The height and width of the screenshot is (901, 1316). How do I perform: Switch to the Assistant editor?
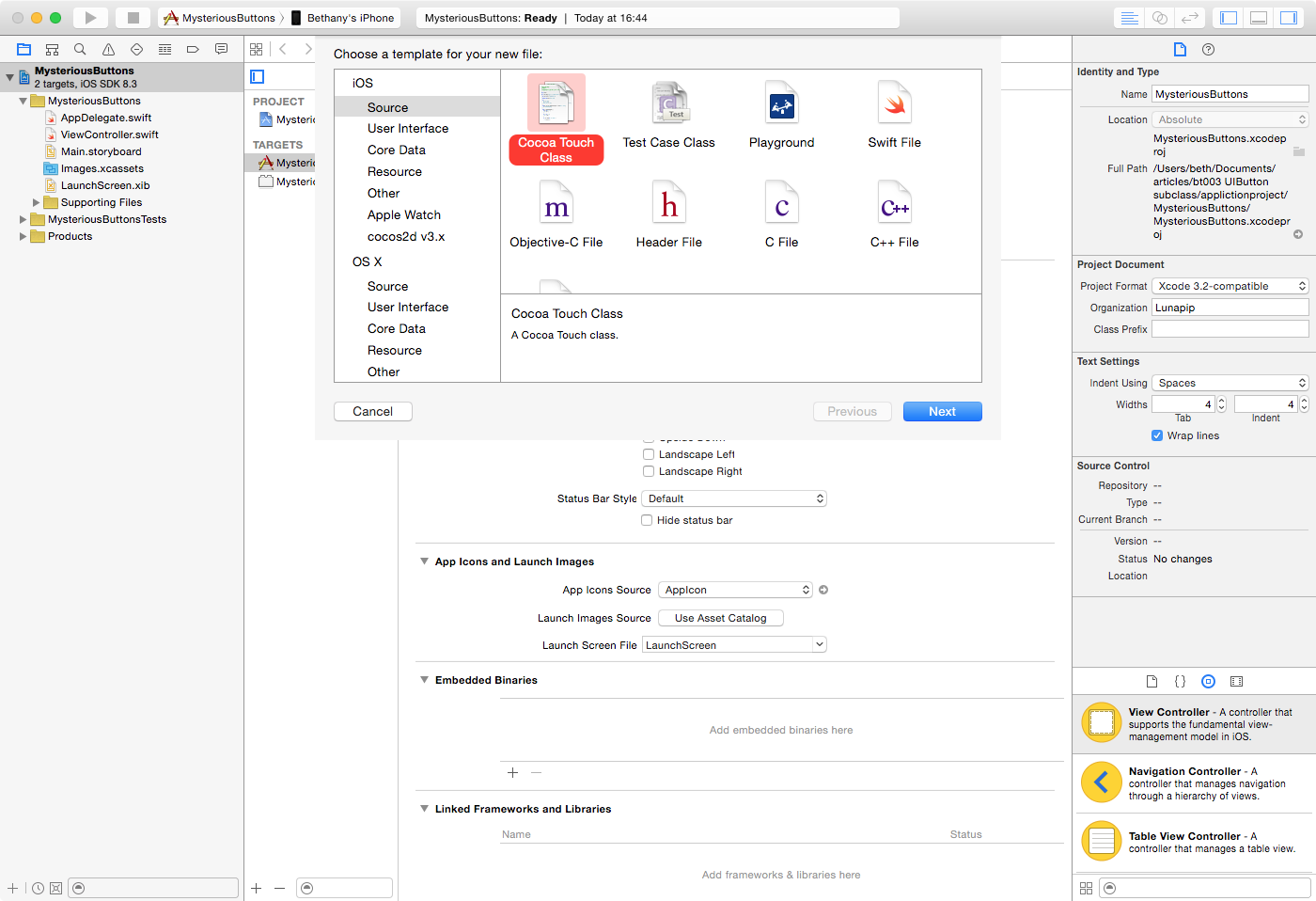[1160, 18]
